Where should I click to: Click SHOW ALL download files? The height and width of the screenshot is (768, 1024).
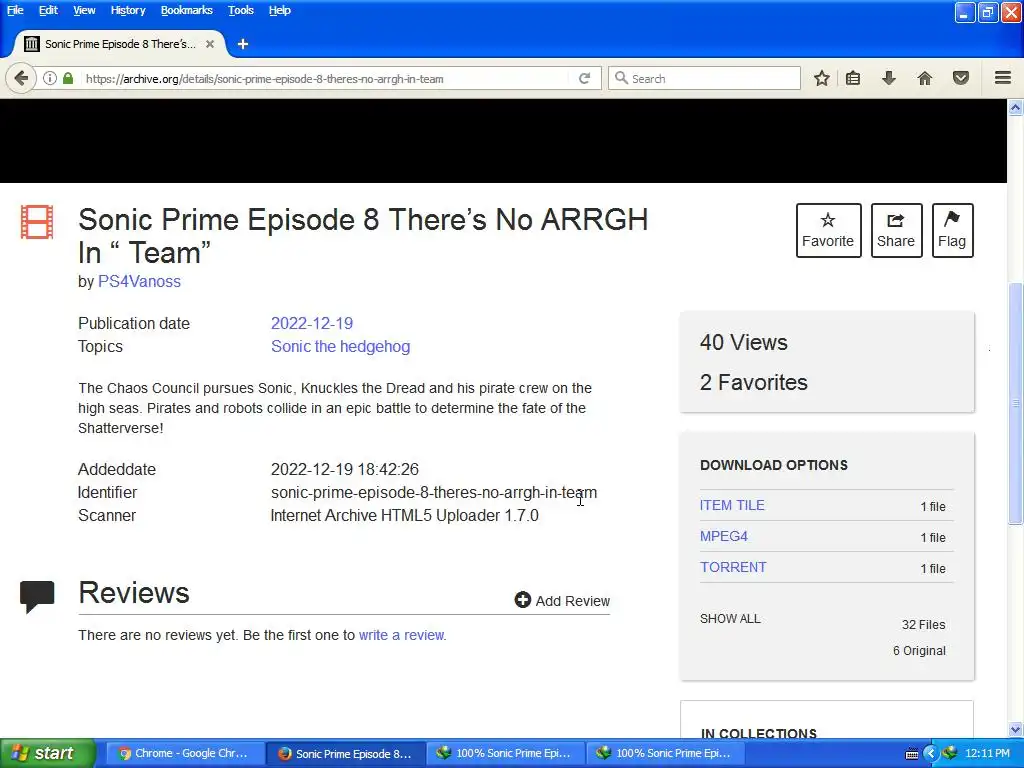pyautogui.click(x=730, y=618)
